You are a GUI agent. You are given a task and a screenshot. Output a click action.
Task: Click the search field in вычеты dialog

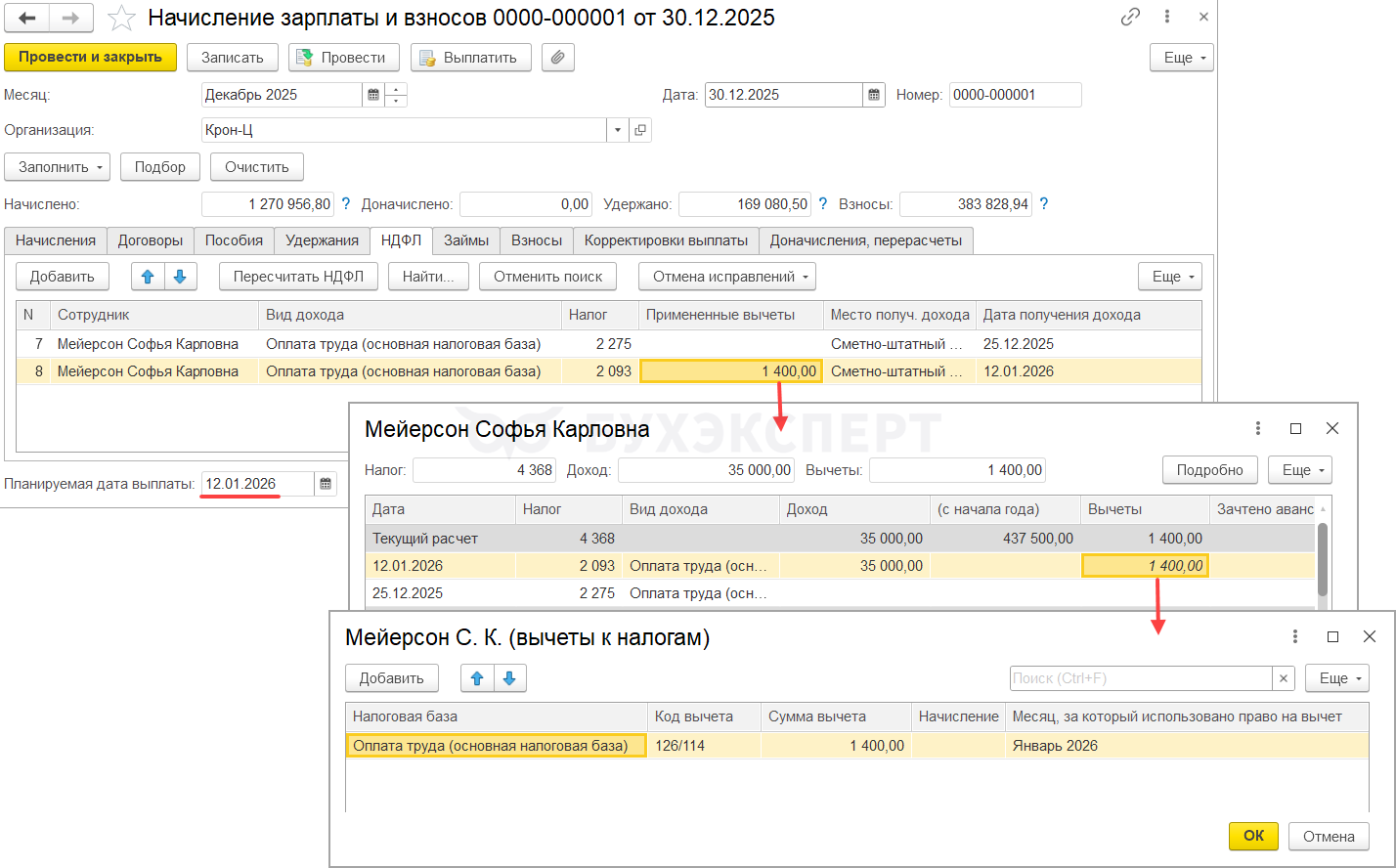[1140, 678]
